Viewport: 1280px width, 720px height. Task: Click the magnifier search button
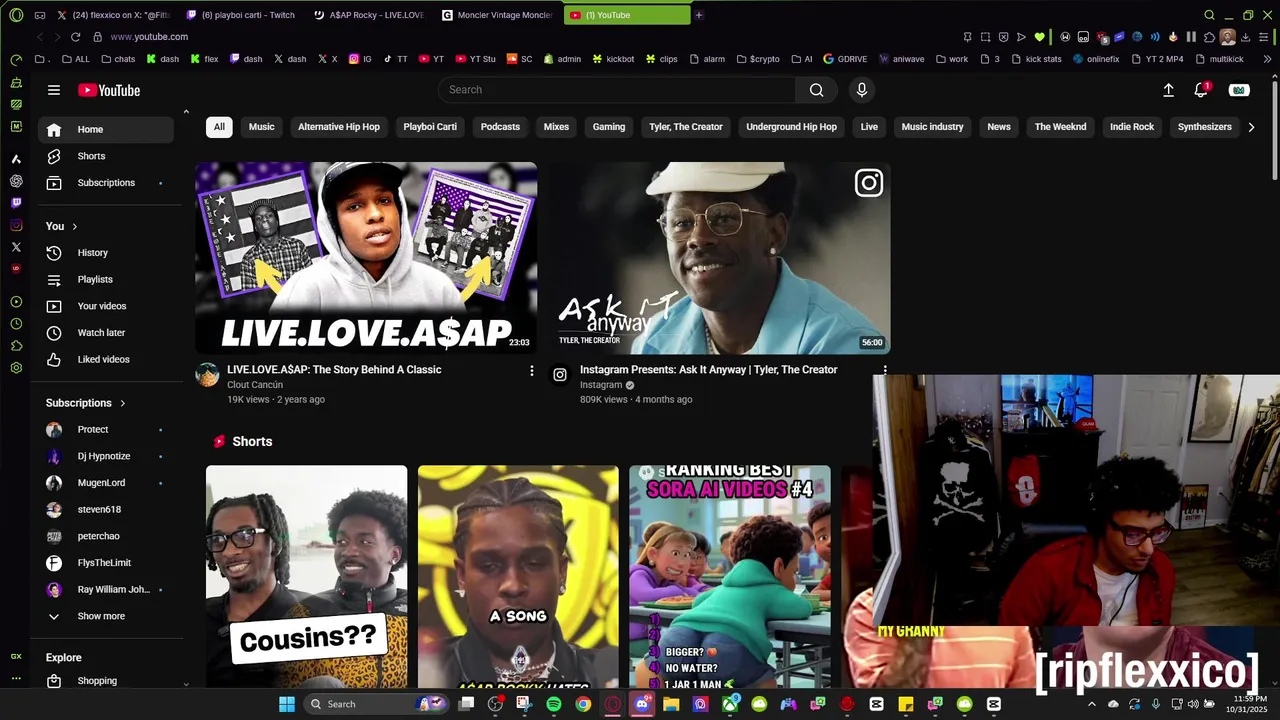817,90
